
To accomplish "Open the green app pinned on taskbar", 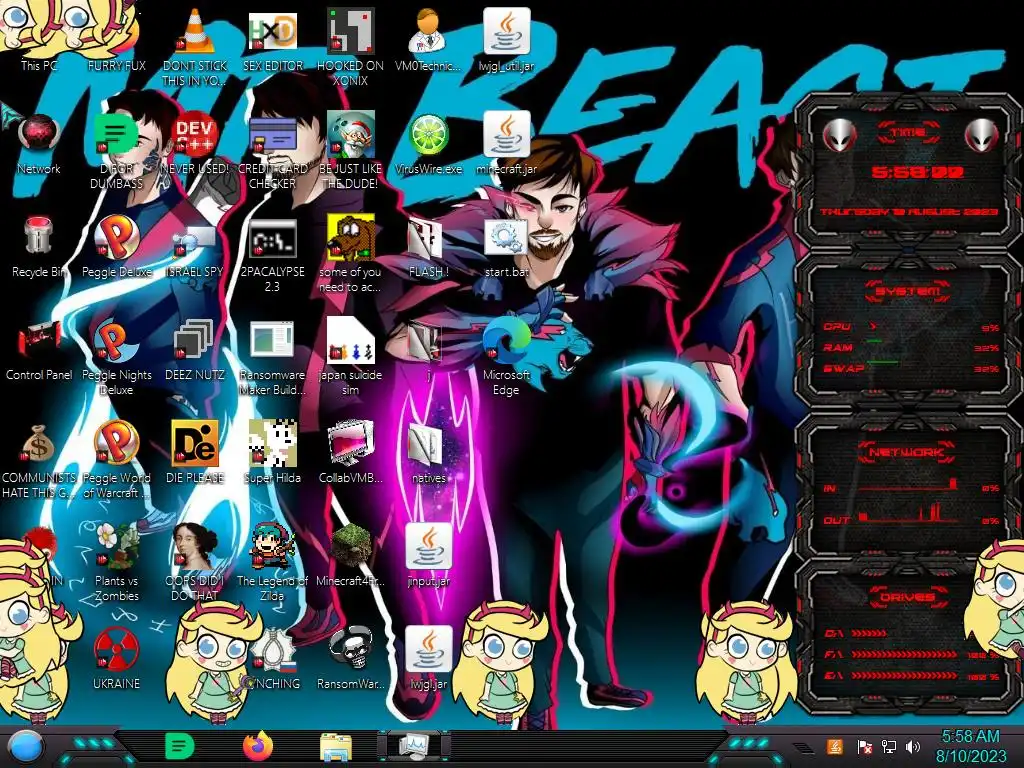I will 179,746.
